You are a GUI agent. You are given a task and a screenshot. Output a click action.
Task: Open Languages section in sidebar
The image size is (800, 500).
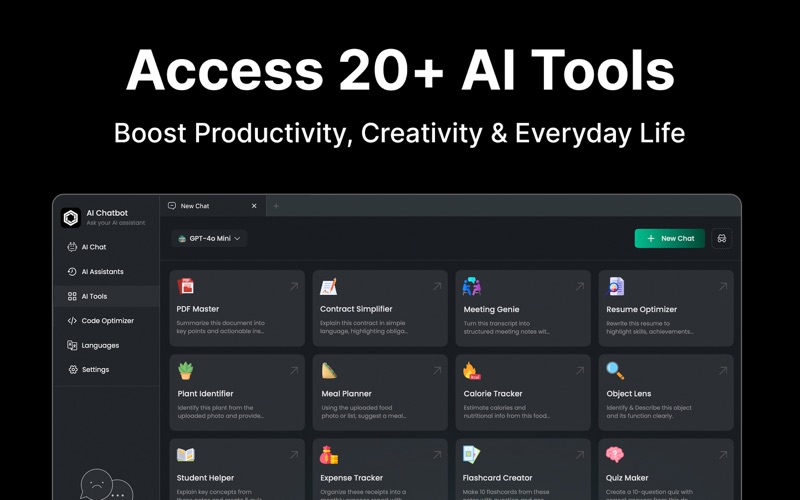click(99, 346)
